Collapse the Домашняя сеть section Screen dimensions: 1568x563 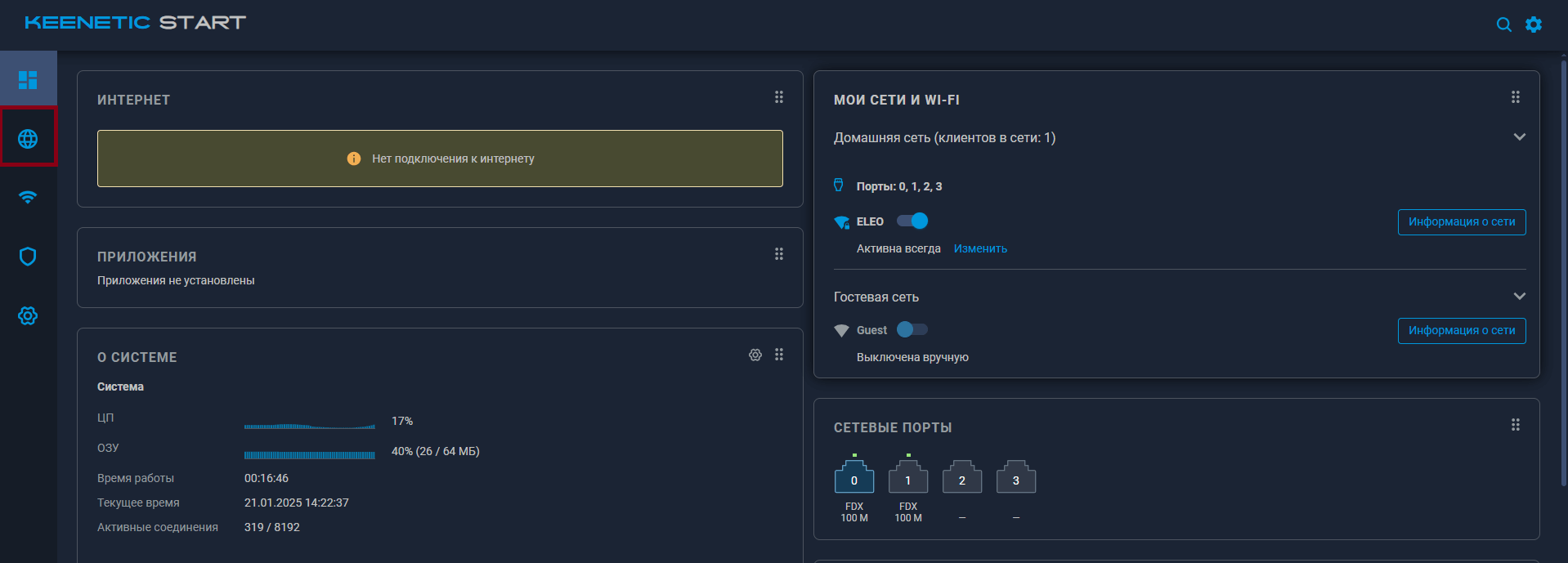pos(1519,137)
